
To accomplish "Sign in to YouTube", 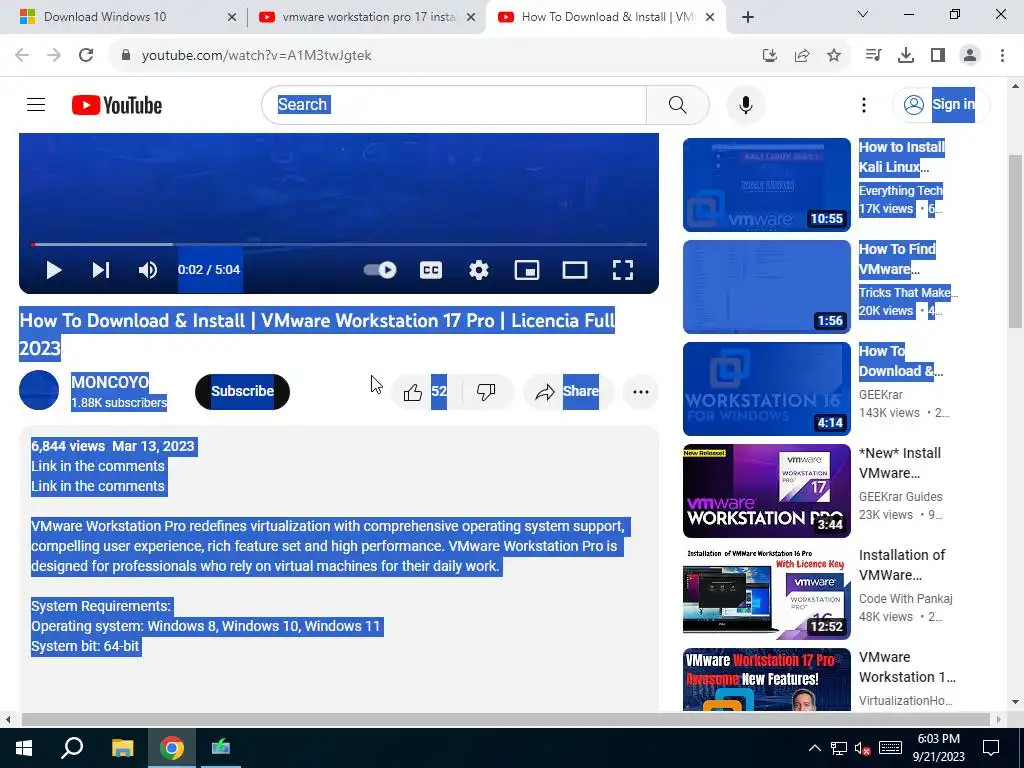I will 941,104.
